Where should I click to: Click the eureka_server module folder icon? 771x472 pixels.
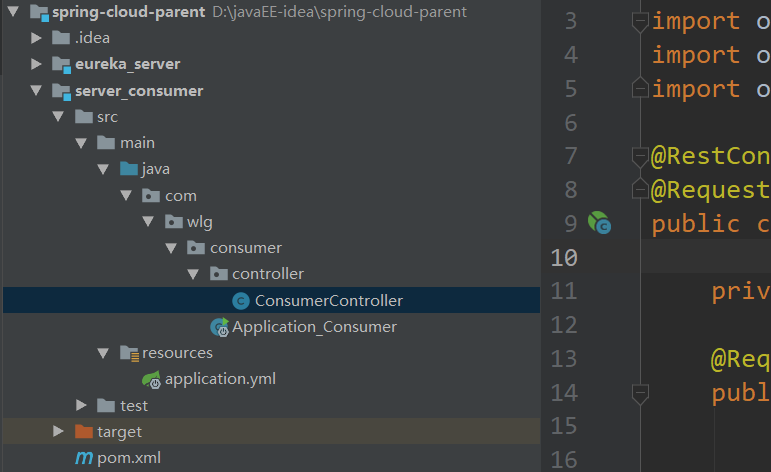(61, 64)
